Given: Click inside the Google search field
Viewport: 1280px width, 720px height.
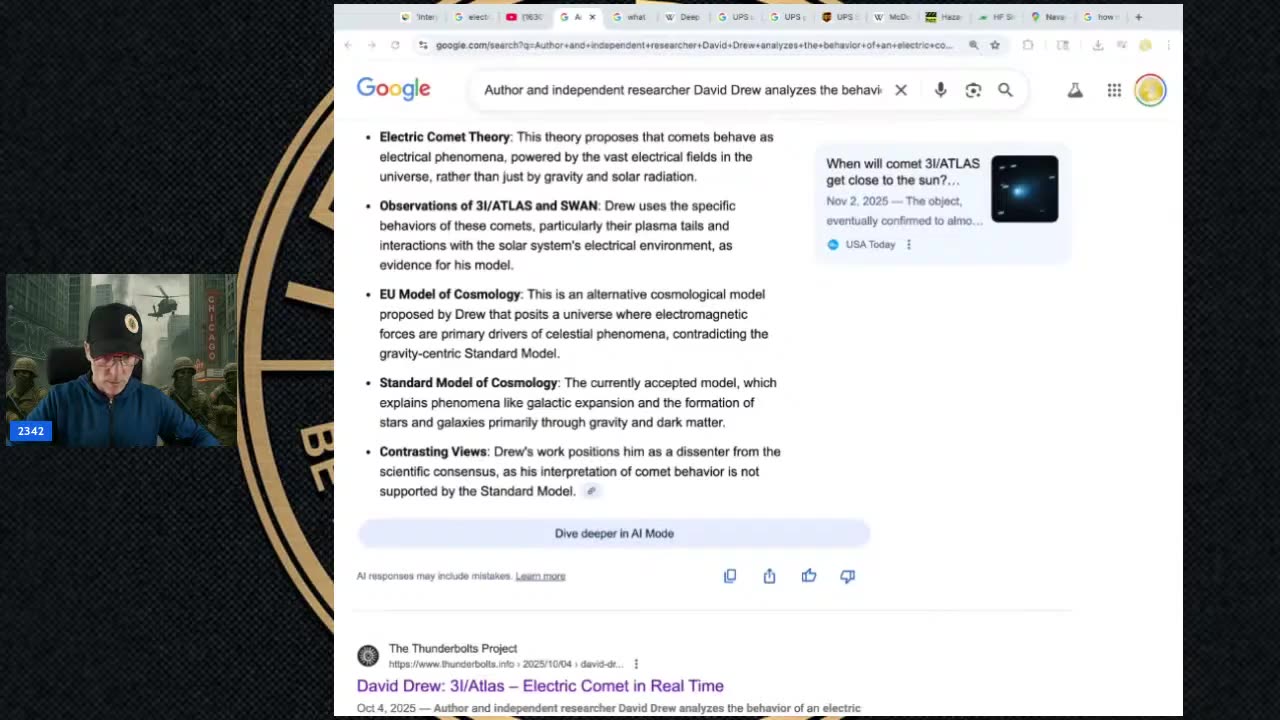Looking at the screenshot, I should point(683,90).
